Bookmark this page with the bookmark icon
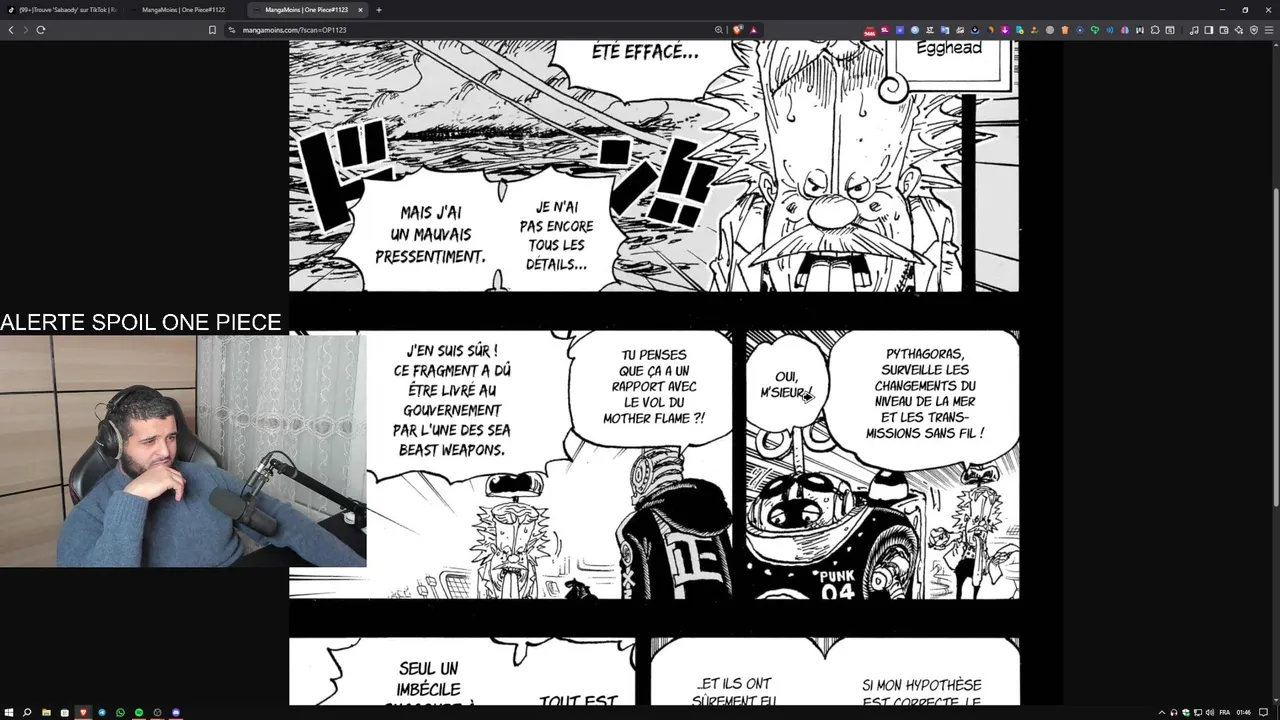1280x720 pixels. pos(212,30)
